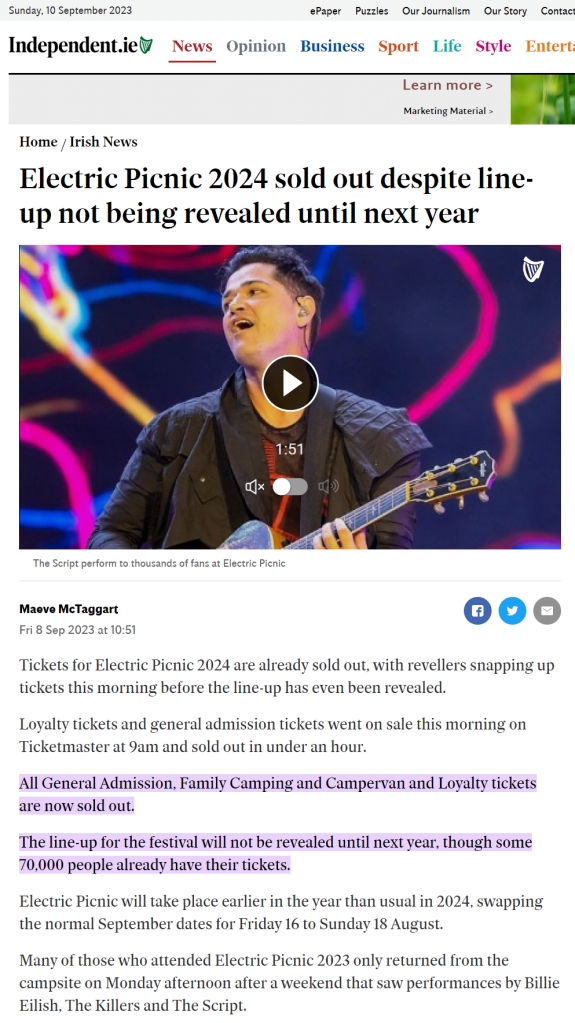
Task: Open the News section tab
Action: pyautogui.click(x=192, y=46)
